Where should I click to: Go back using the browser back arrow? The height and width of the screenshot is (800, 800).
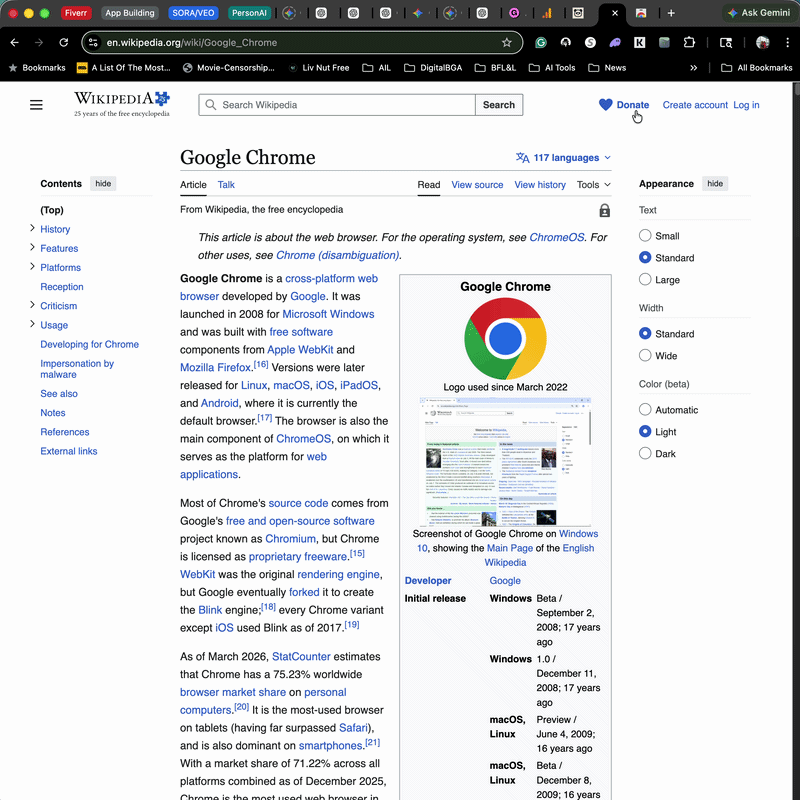[x=14, y=42]
